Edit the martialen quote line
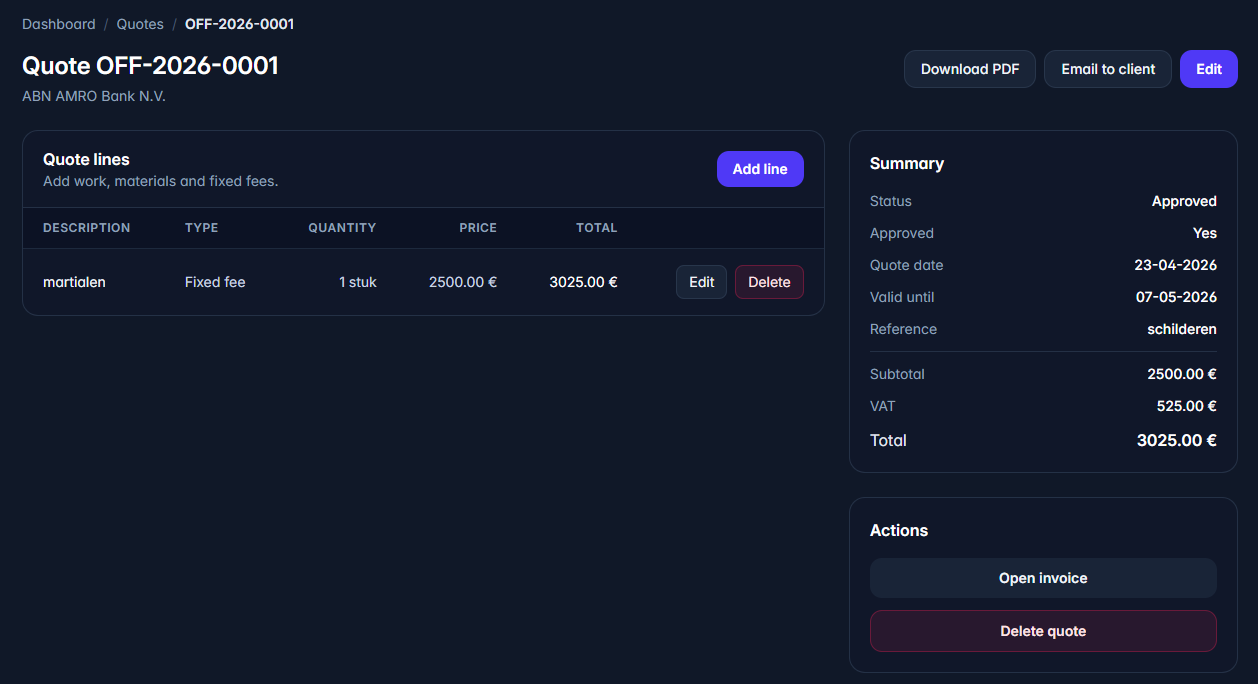Screen dimensions: 1258x684 coord(701,282)
